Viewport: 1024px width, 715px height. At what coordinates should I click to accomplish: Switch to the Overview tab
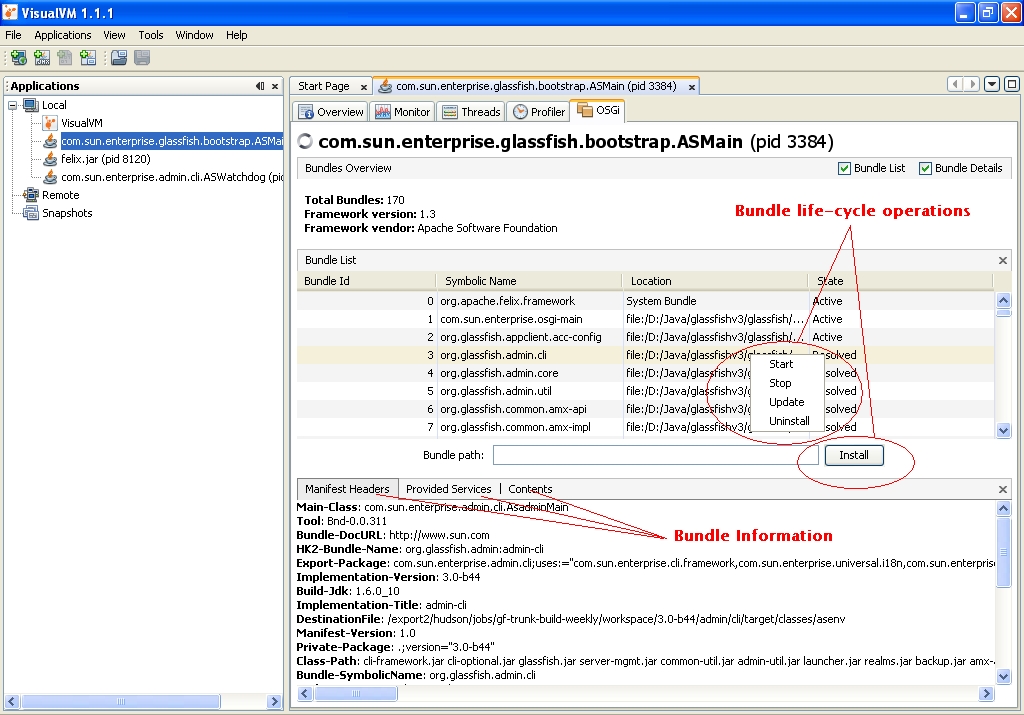click(x=330, y=112)
